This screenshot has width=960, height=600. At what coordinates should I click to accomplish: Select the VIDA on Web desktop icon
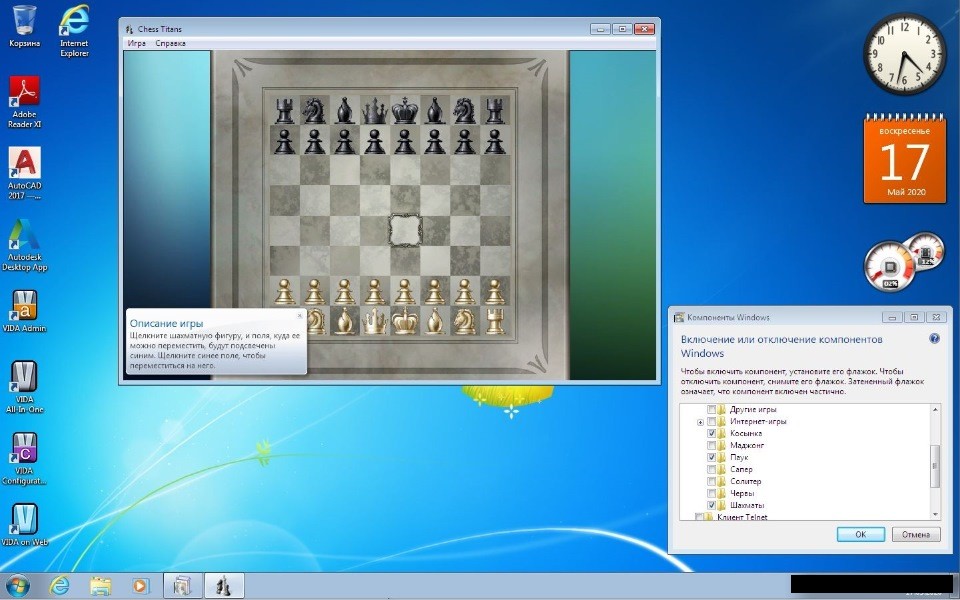[x=24, y=525]
